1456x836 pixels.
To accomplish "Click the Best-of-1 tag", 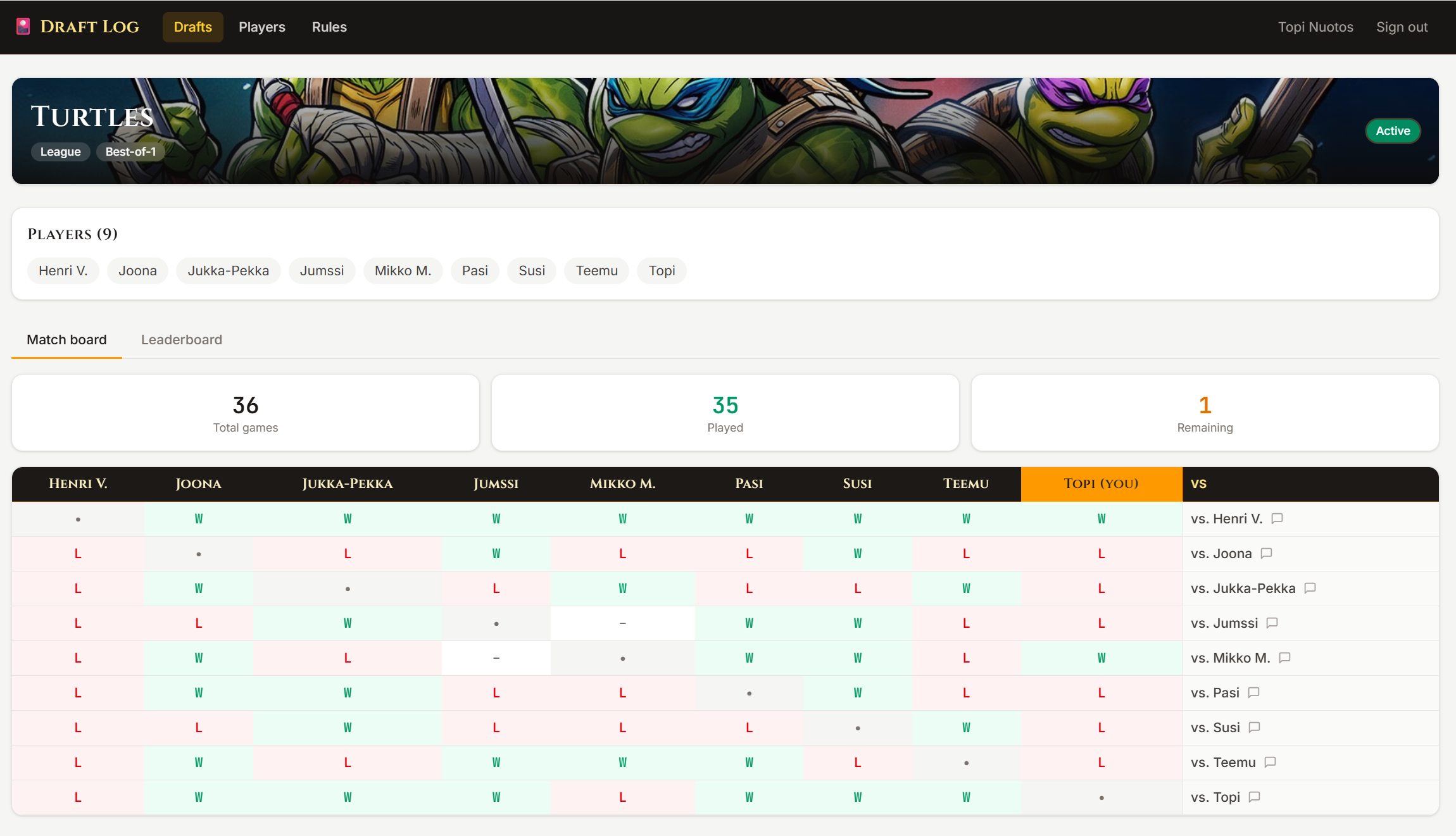I will (x=130, y=152).
